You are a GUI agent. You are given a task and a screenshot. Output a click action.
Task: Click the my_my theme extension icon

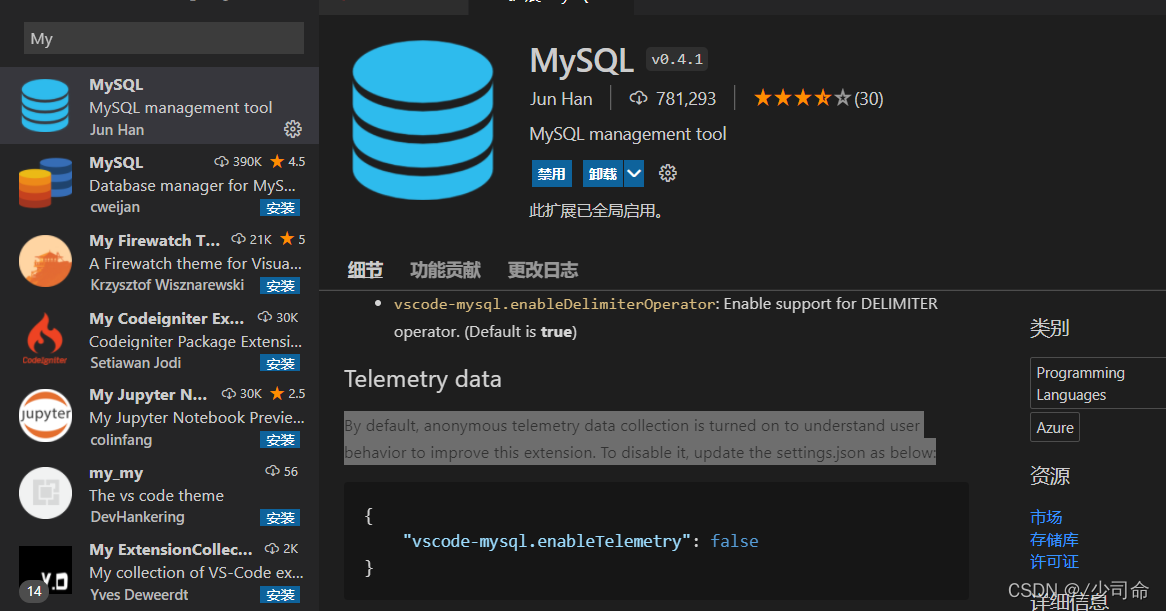point(46,493)
